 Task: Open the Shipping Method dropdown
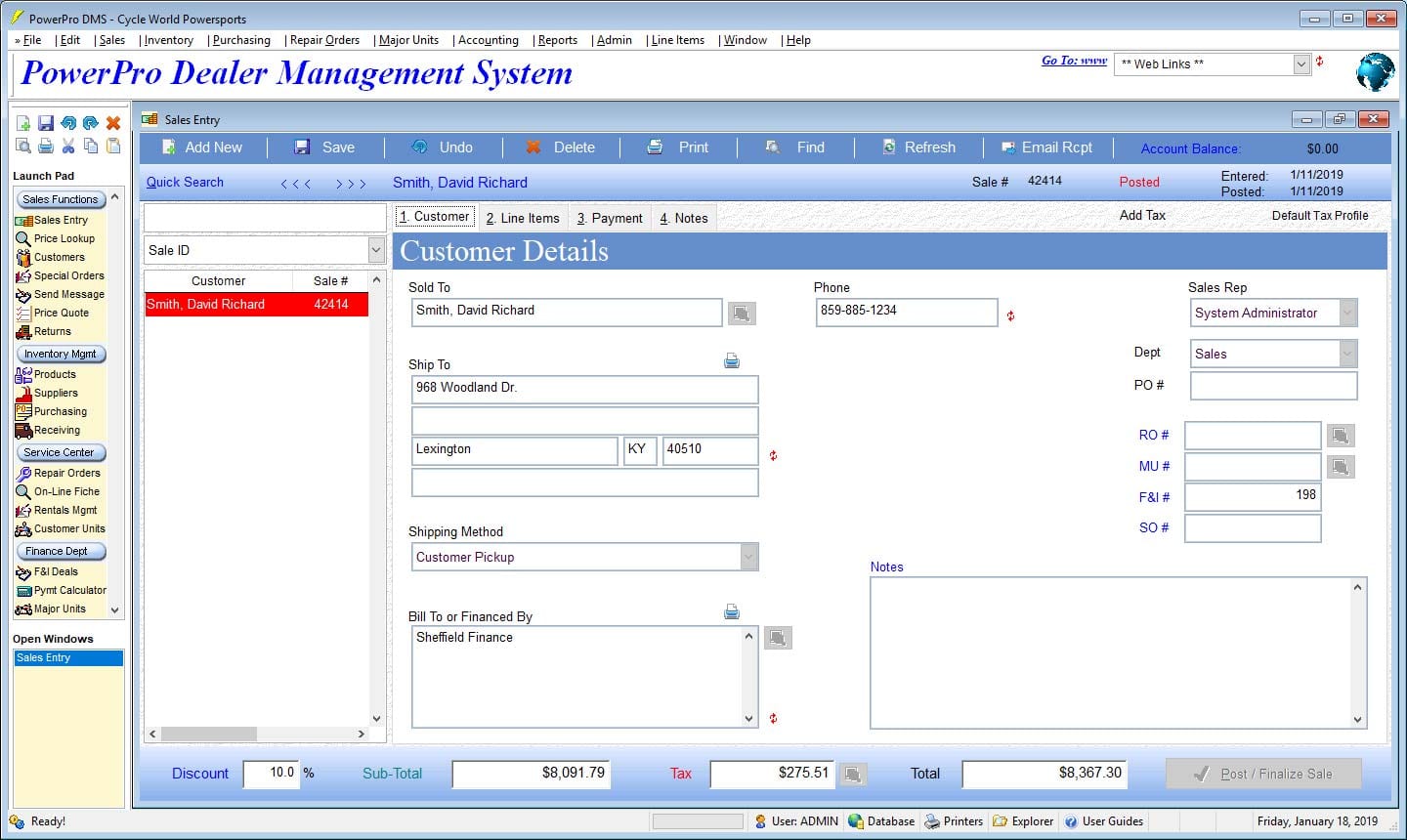point(749,557)
